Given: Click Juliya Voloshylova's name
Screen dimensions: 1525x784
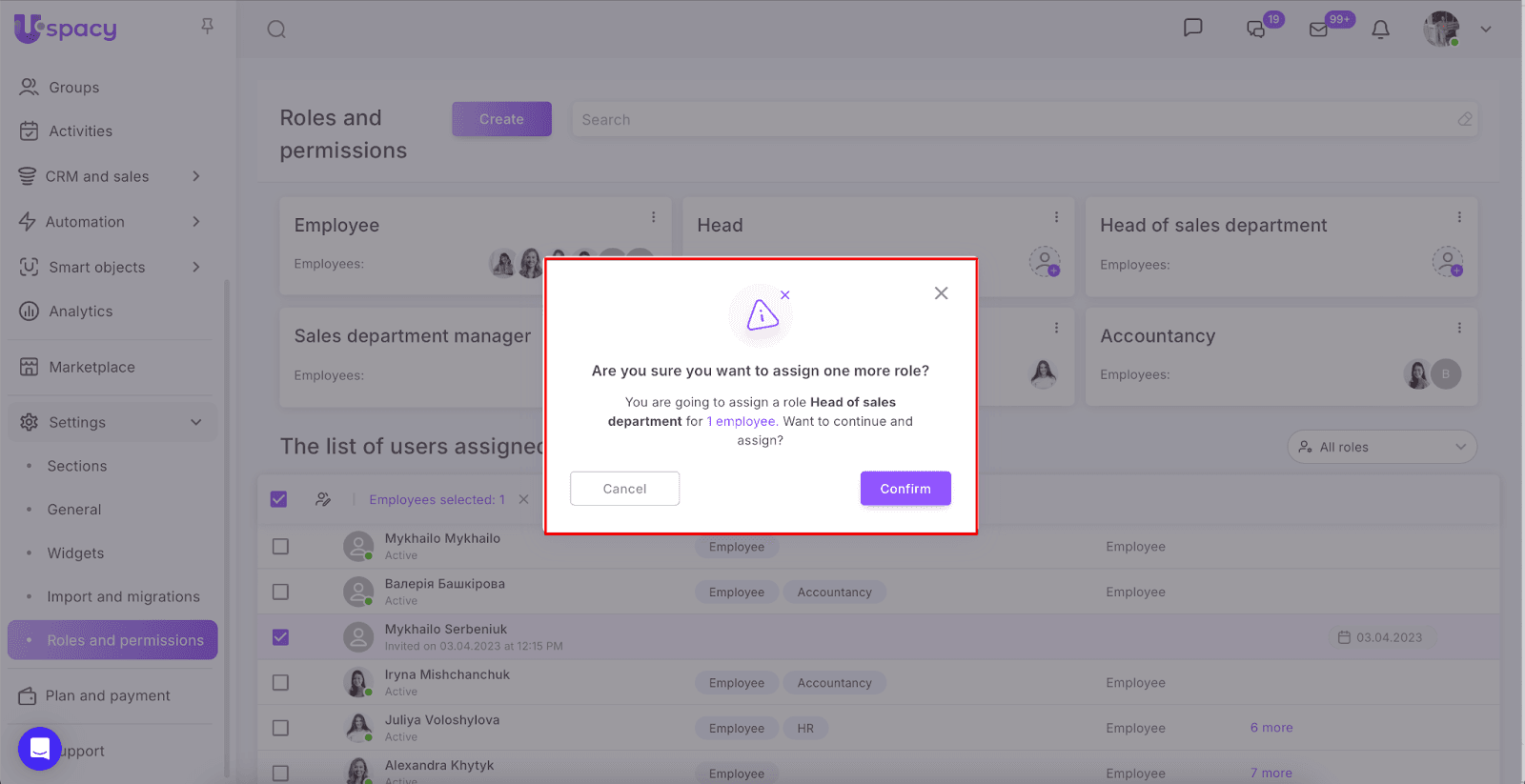Looking at the screenshot, I should pyautogui.click(x=442, y=720).
